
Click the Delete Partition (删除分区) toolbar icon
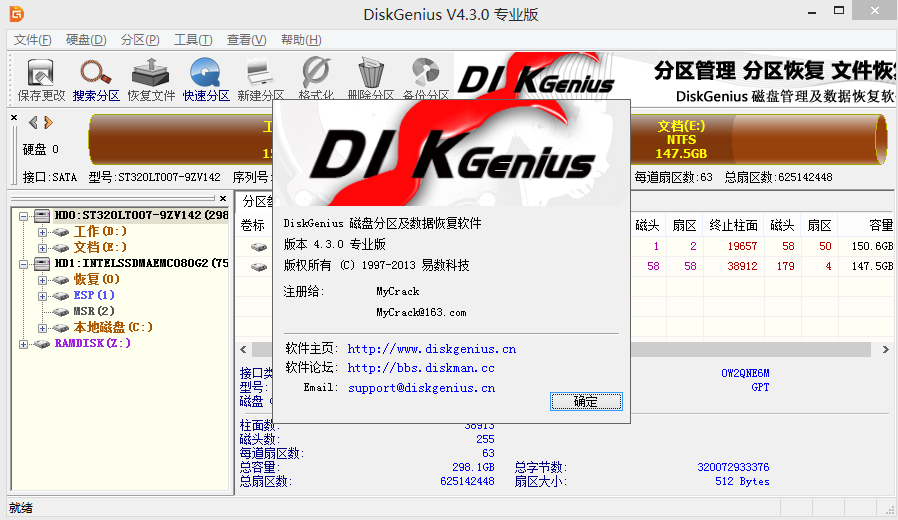(371, 73)
